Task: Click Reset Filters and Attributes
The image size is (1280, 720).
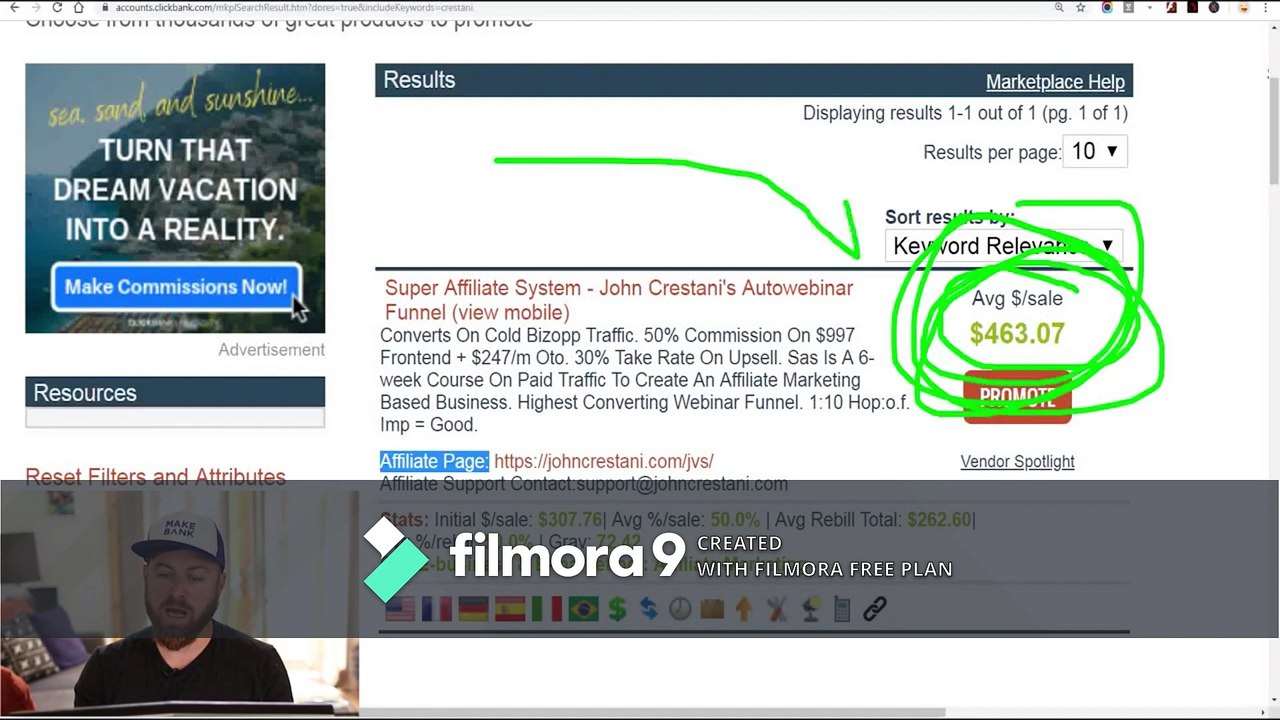Action: 155,477
